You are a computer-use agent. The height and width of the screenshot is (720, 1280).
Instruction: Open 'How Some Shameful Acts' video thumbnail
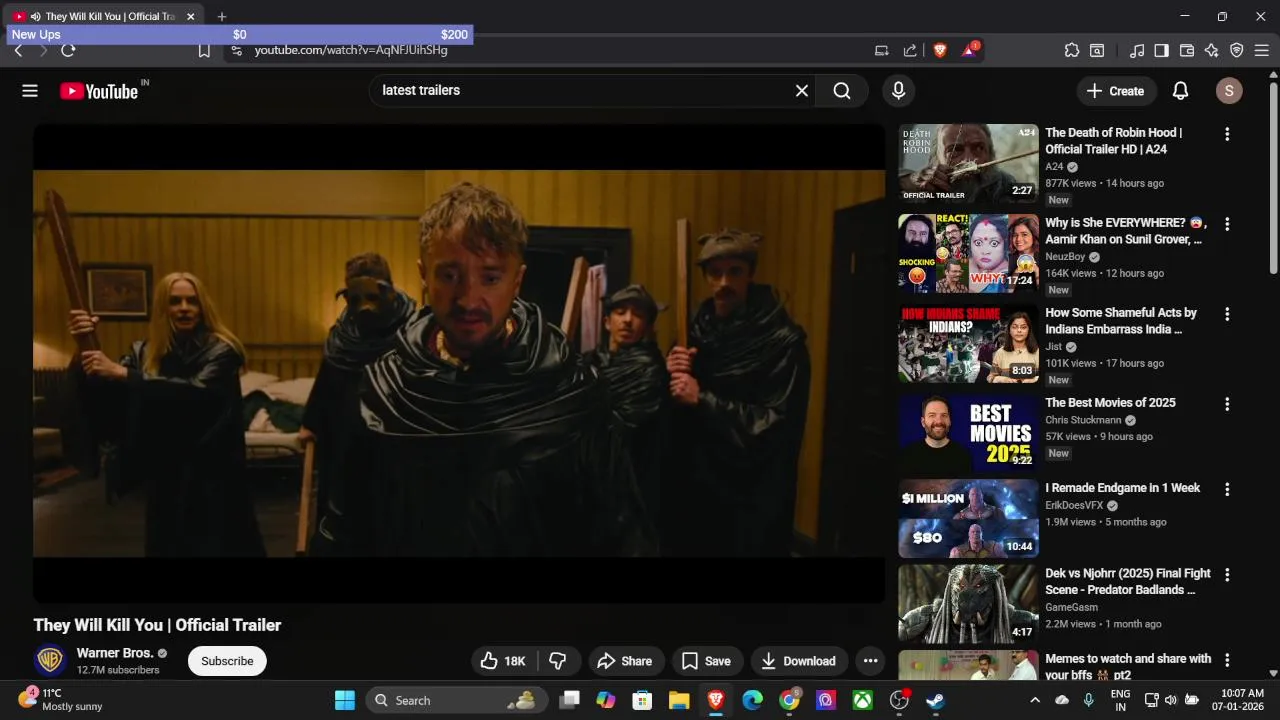tap(968, 343)
